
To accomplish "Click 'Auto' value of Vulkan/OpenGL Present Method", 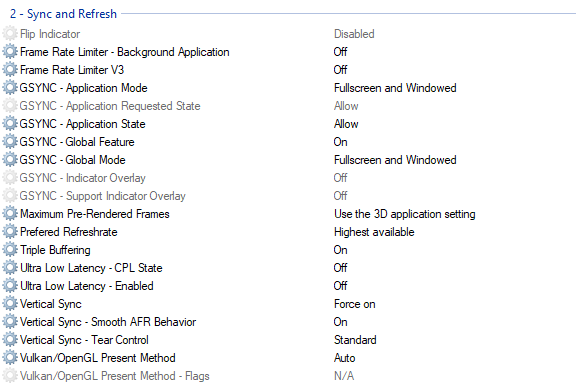I will pyautogui.click(x=345, y=358).
